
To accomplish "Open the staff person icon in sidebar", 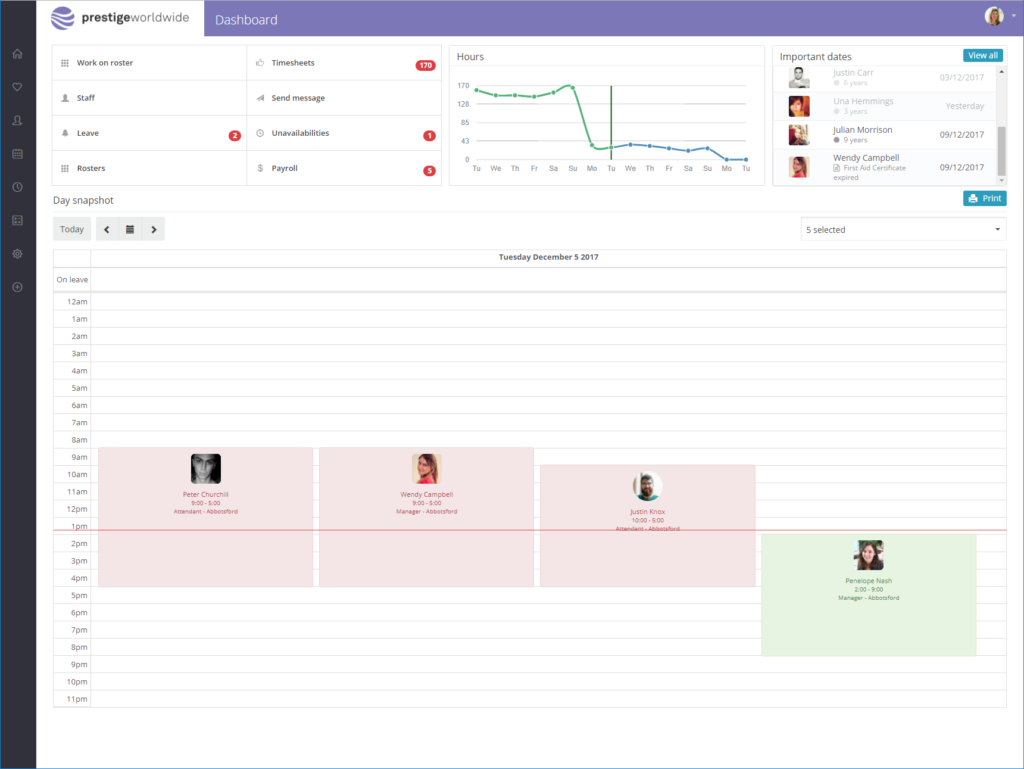I will tap(18, 121).
